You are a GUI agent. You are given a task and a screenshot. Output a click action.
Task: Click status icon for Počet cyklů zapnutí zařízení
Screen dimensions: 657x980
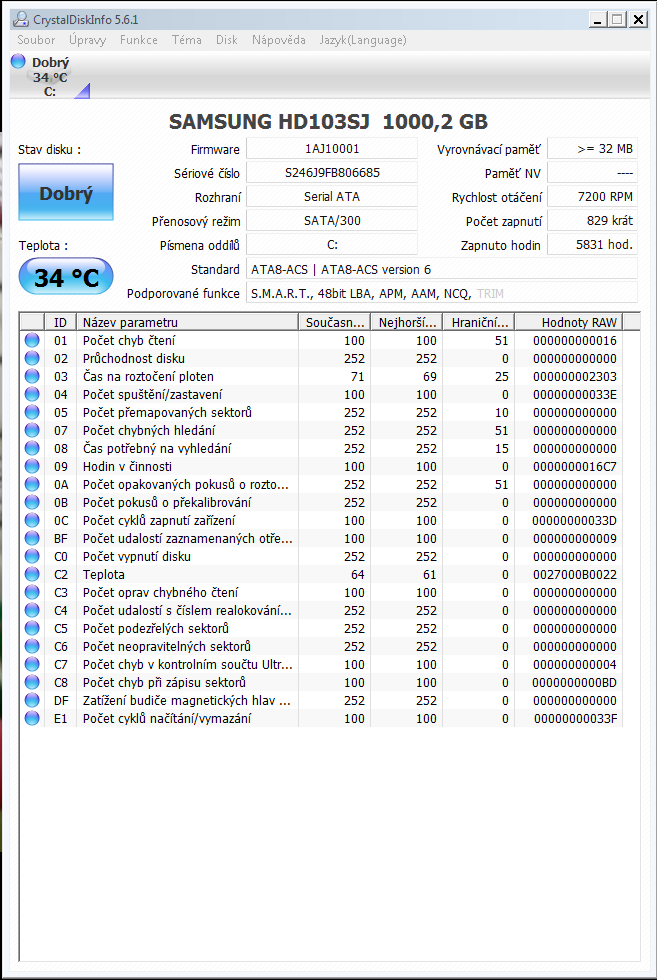tap(32, 521)
